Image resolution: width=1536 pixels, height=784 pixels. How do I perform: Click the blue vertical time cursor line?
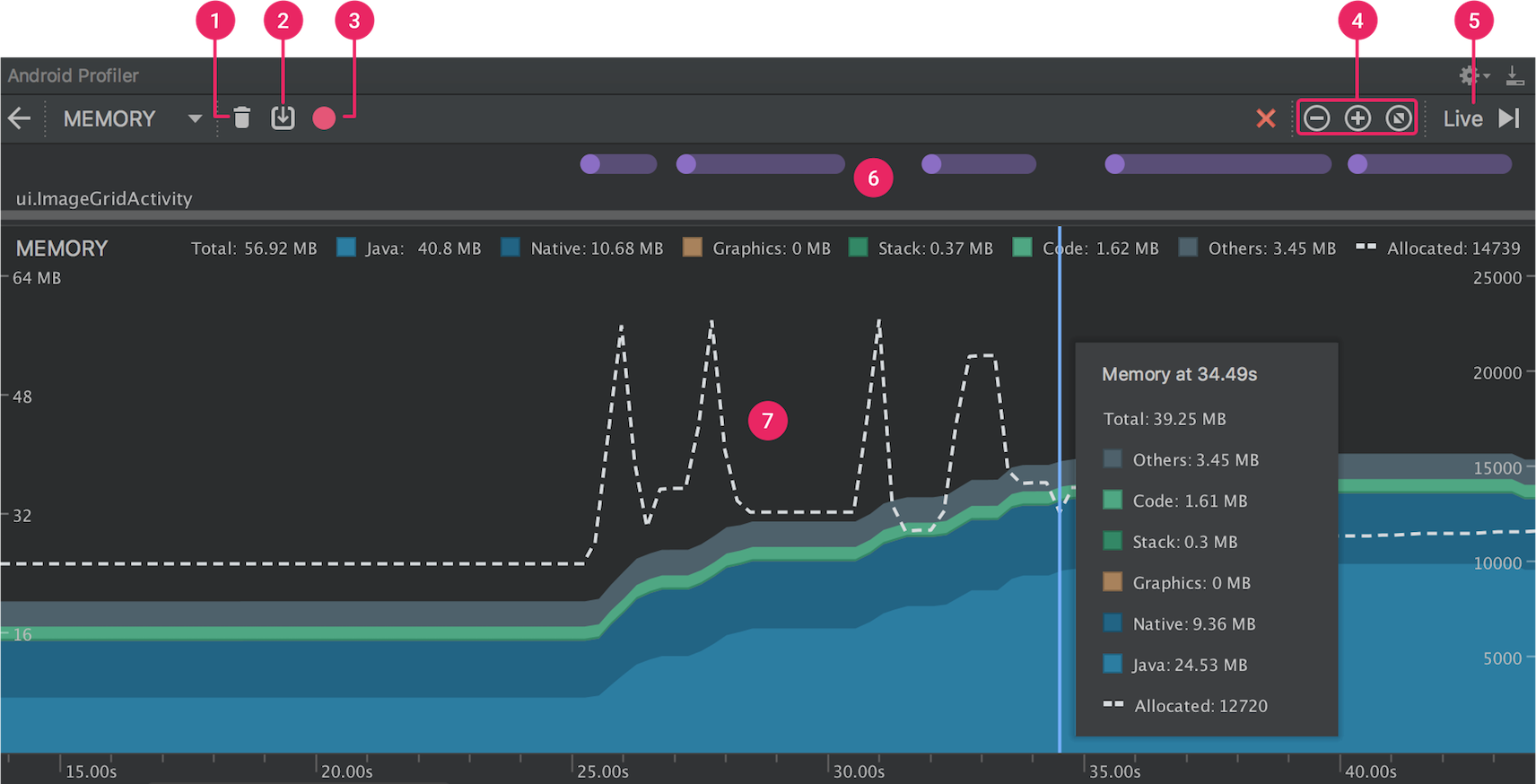click(1060, 489)
